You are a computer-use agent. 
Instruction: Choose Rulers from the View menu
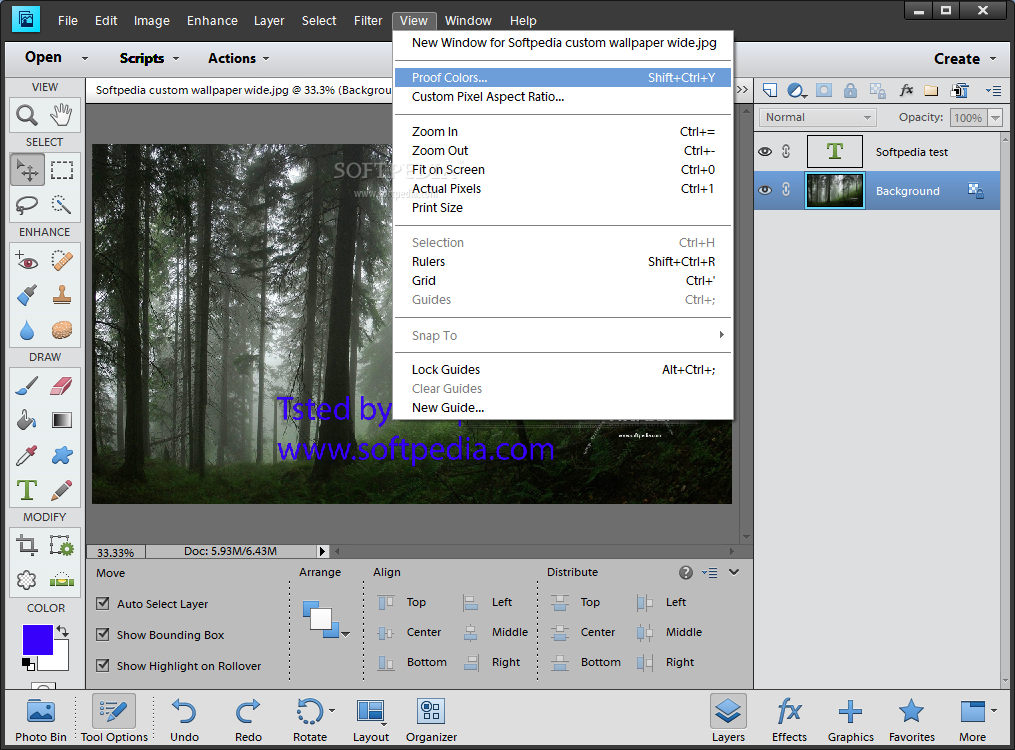pyautogui.click(x=563, y=261)
